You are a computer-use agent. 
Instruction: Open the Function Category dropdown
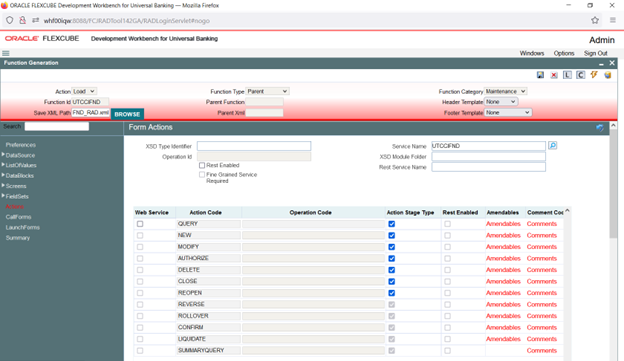coord(505,91)
